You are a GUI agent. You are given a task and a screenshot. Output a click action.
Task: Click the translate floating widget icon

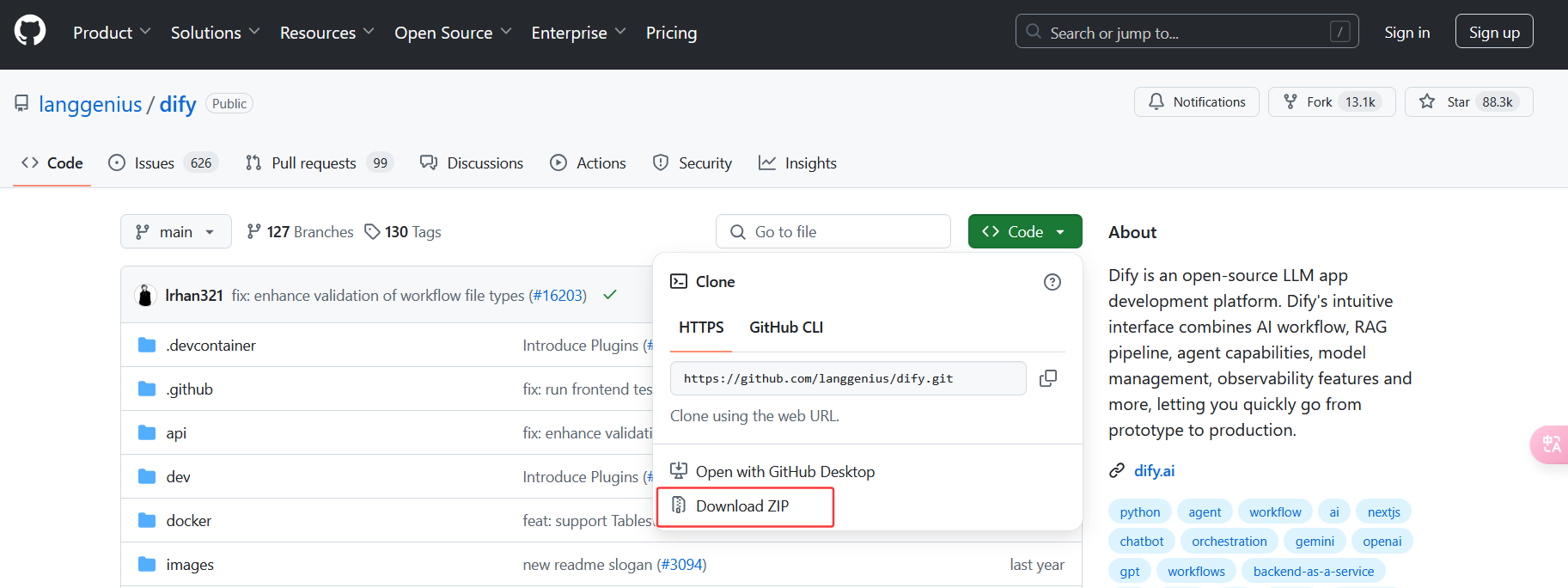tap(1551, 444)
